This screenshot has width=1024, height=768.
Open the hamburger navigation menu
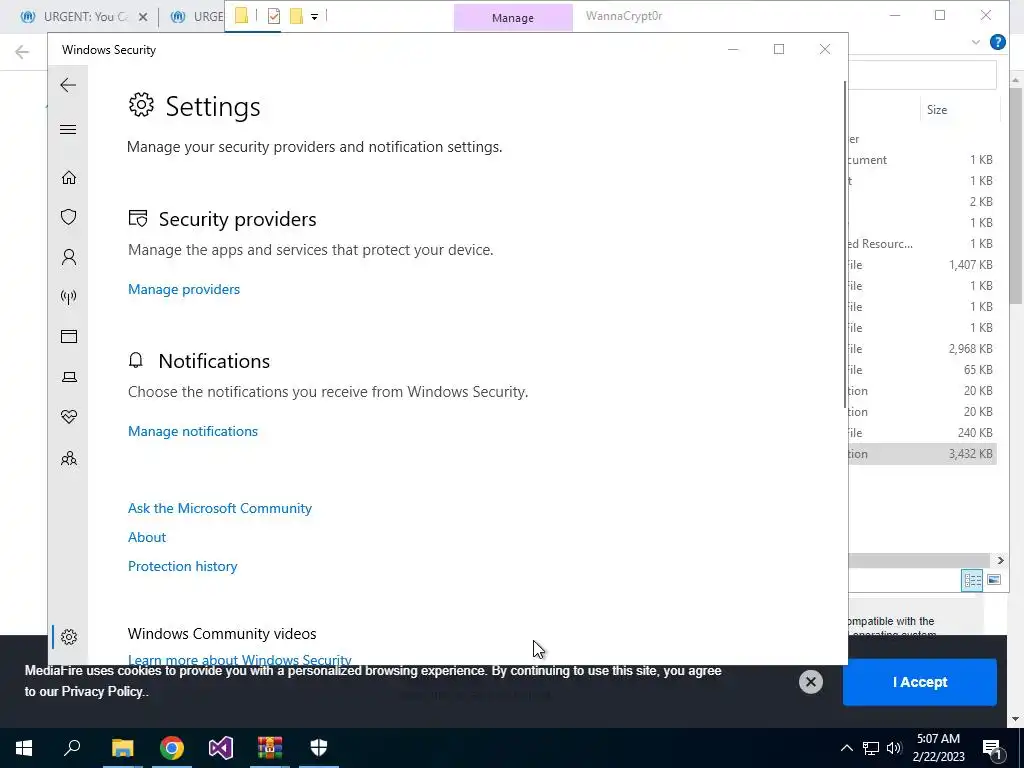(x=68, y=129)
